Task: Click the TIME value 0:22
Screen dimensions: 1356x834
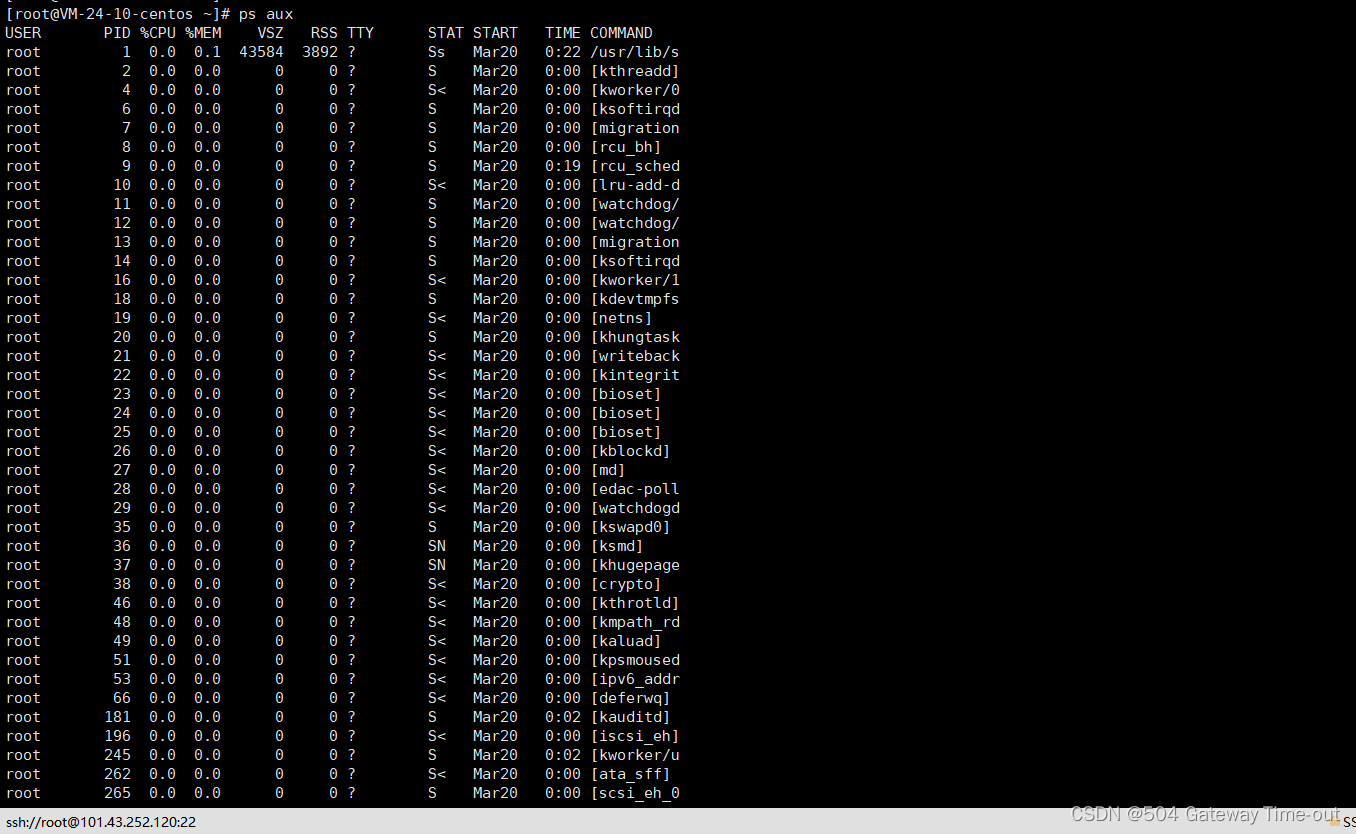Action: coord(563,52)
